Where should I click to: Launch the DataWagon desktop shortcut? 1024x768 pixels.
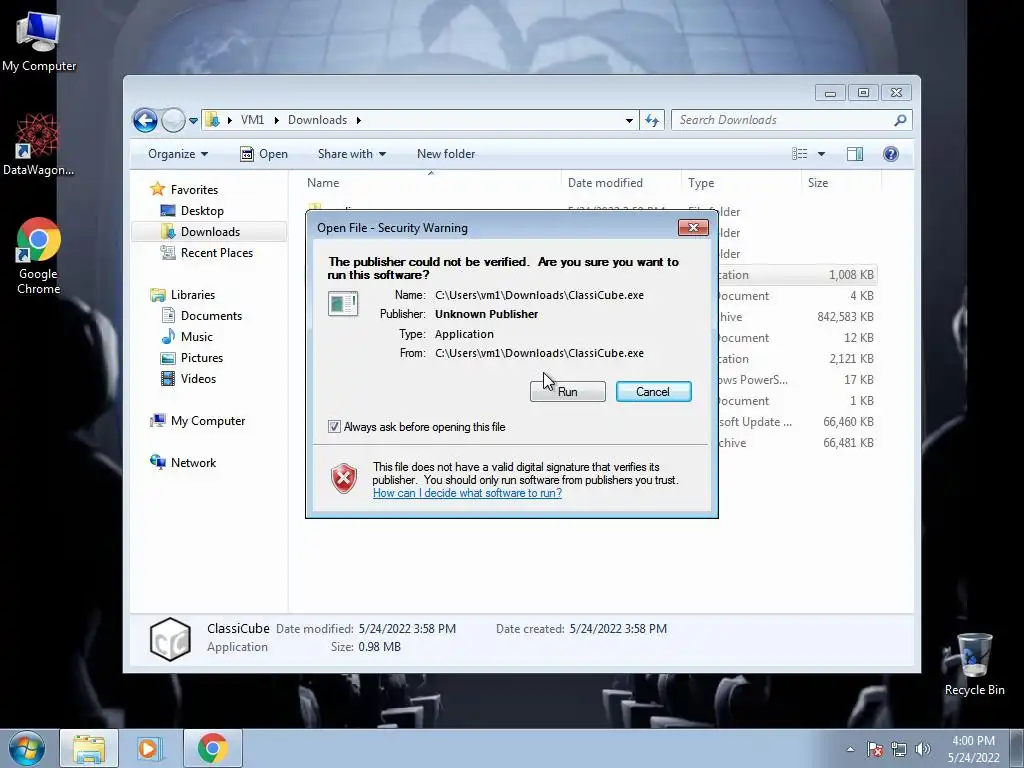pyautogui.click(x=38, y=145)
